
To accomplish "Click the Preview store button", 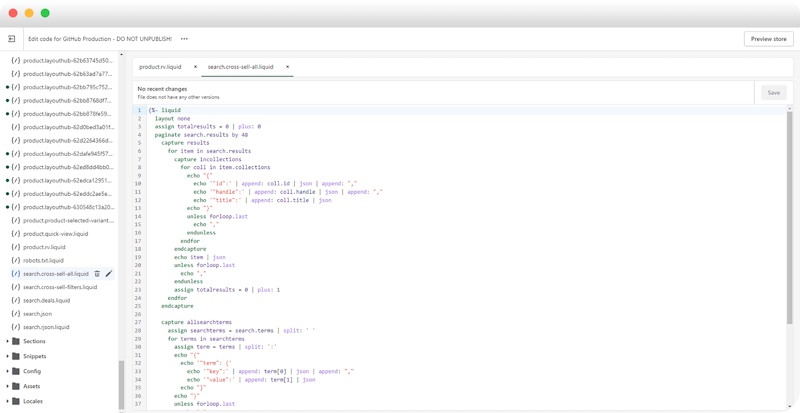I will [768, 39].
